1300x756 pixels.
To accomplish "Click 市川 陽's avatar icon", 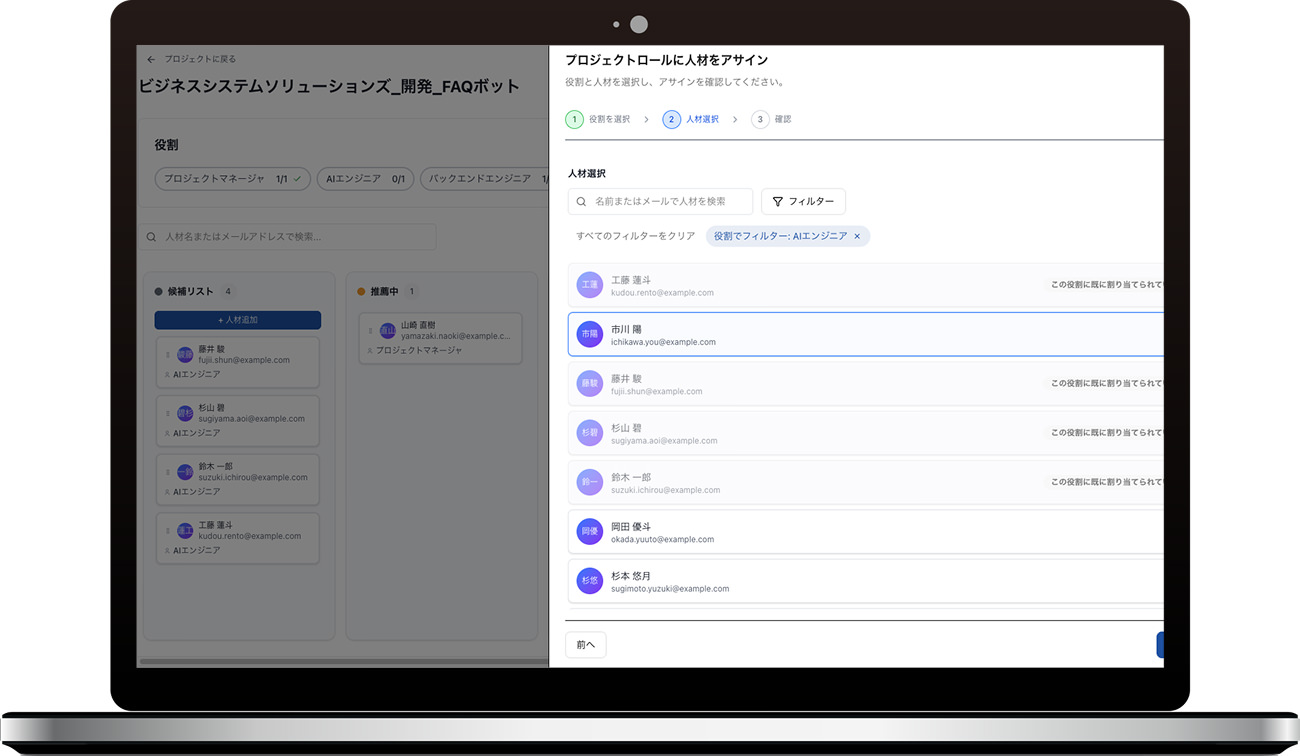I will (589, 335).
